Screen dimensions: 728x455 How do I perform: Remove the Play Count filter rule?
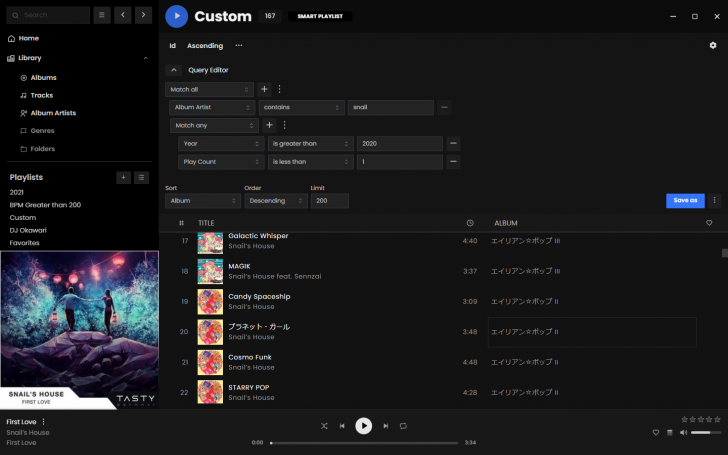click(453, 161)
